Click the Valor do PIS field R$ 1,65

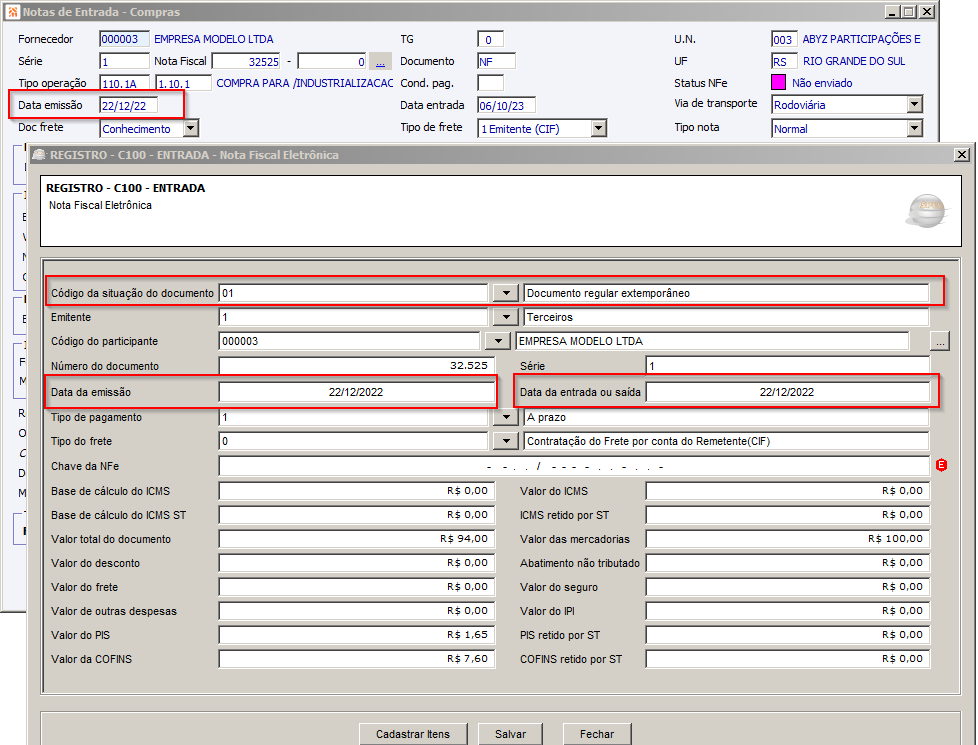[357, 635]
